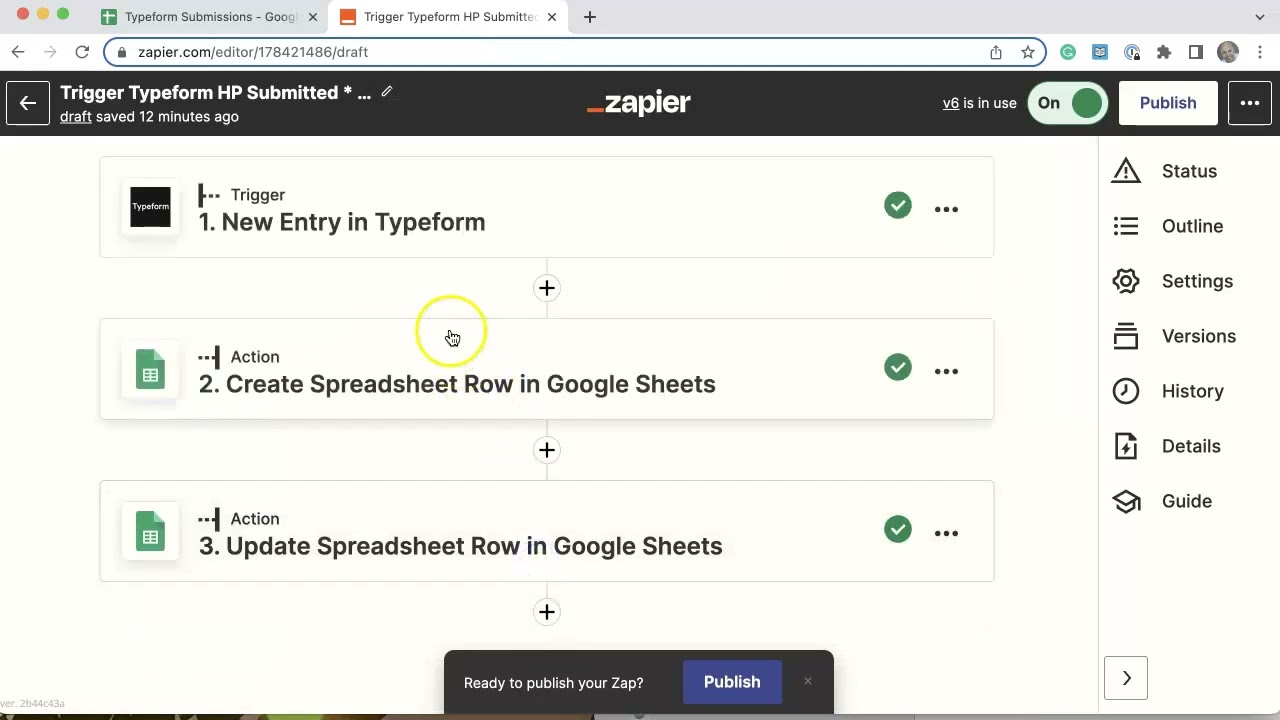Open the draft link under title
This screenshot has width=1280, height=720.
coord(76,116)
